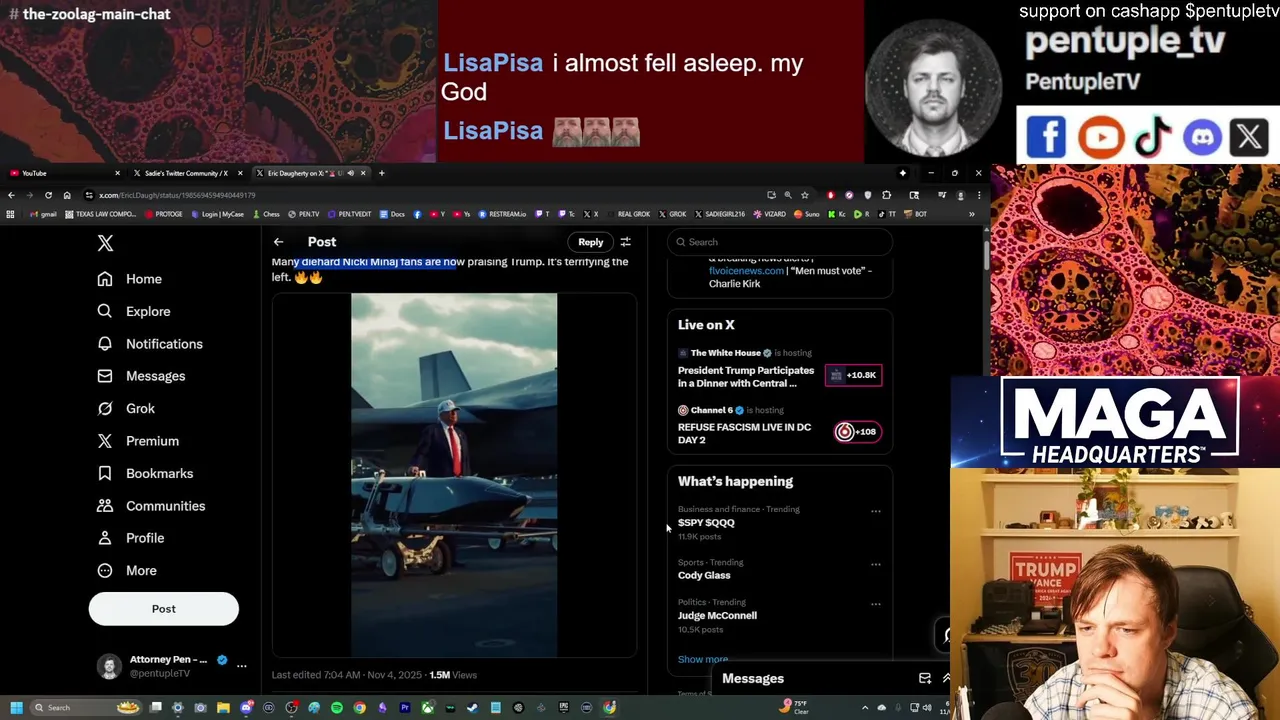
Task: Open Grok from the sidebar
Action: point(125,408)
